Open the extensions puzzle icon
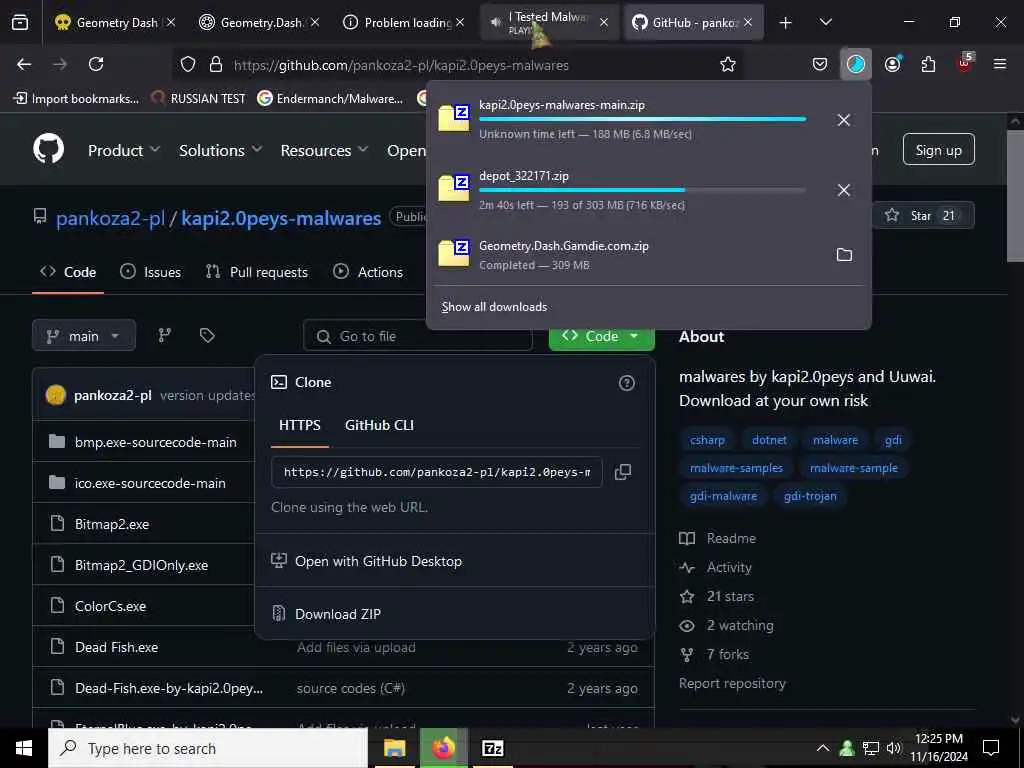 (928, 64)
